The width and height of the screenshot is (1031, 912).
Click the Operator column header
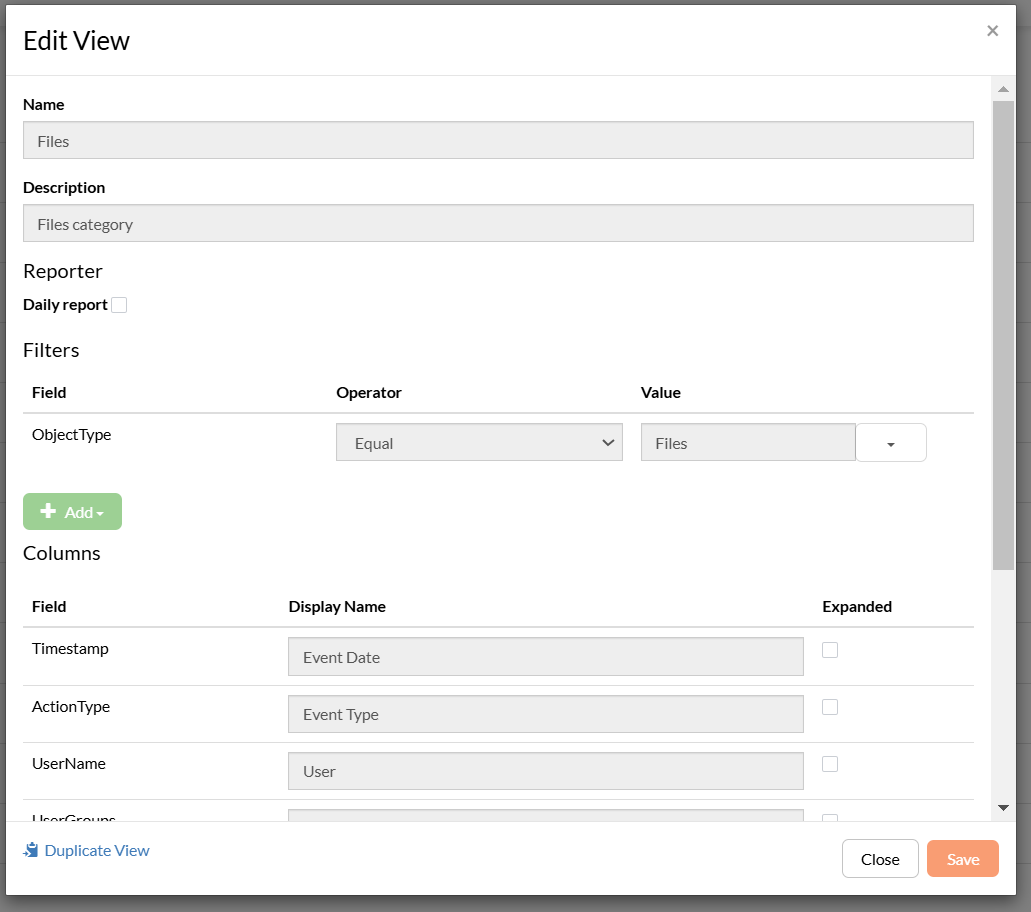369,393
